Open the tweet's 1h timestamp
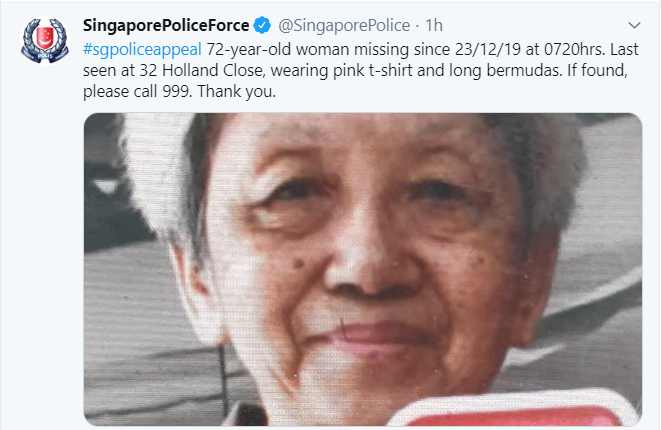 [434, 25]
